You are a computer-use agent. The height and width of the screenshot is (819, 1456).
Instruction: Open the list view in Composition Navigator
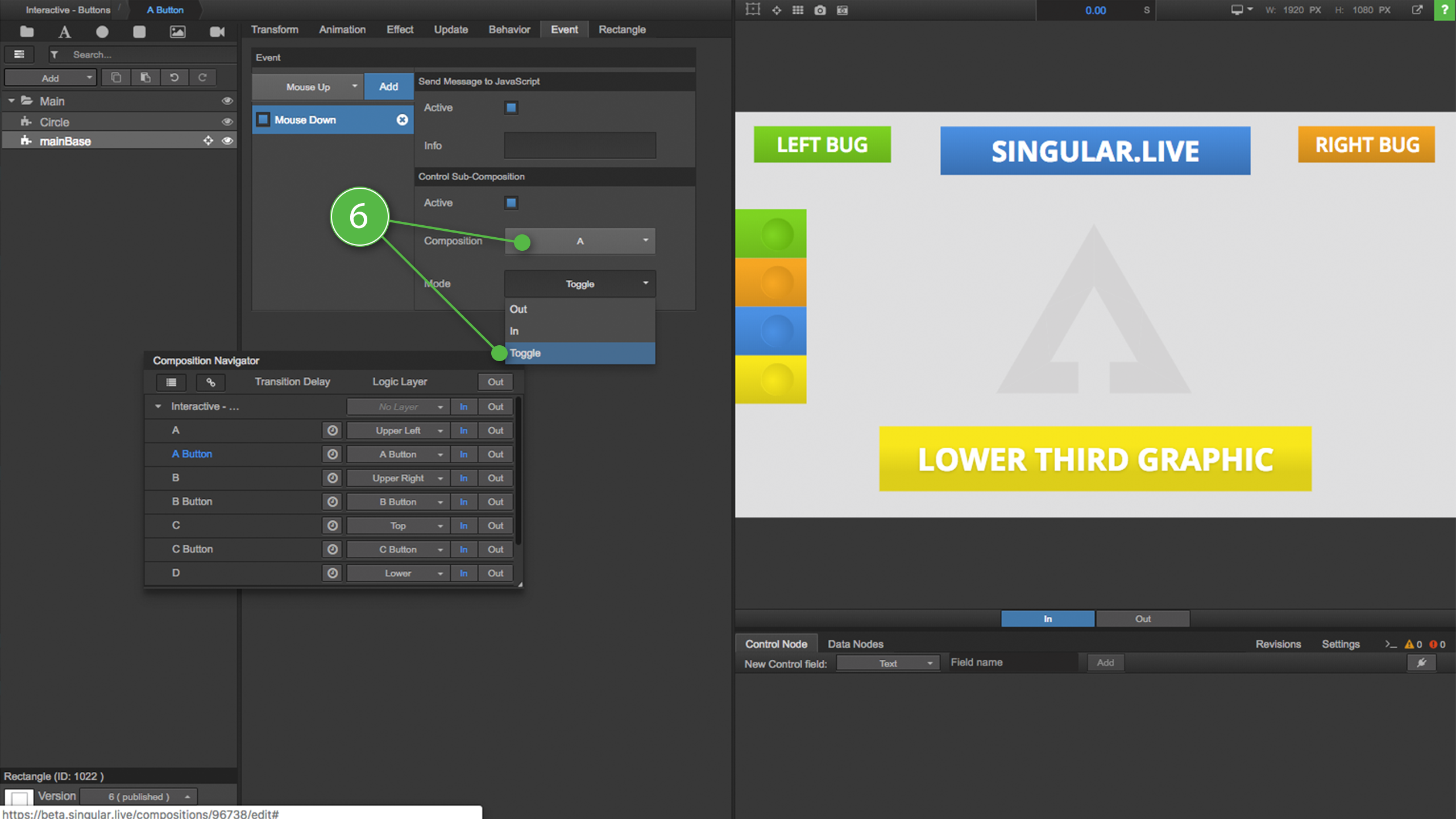click(171, 382)
